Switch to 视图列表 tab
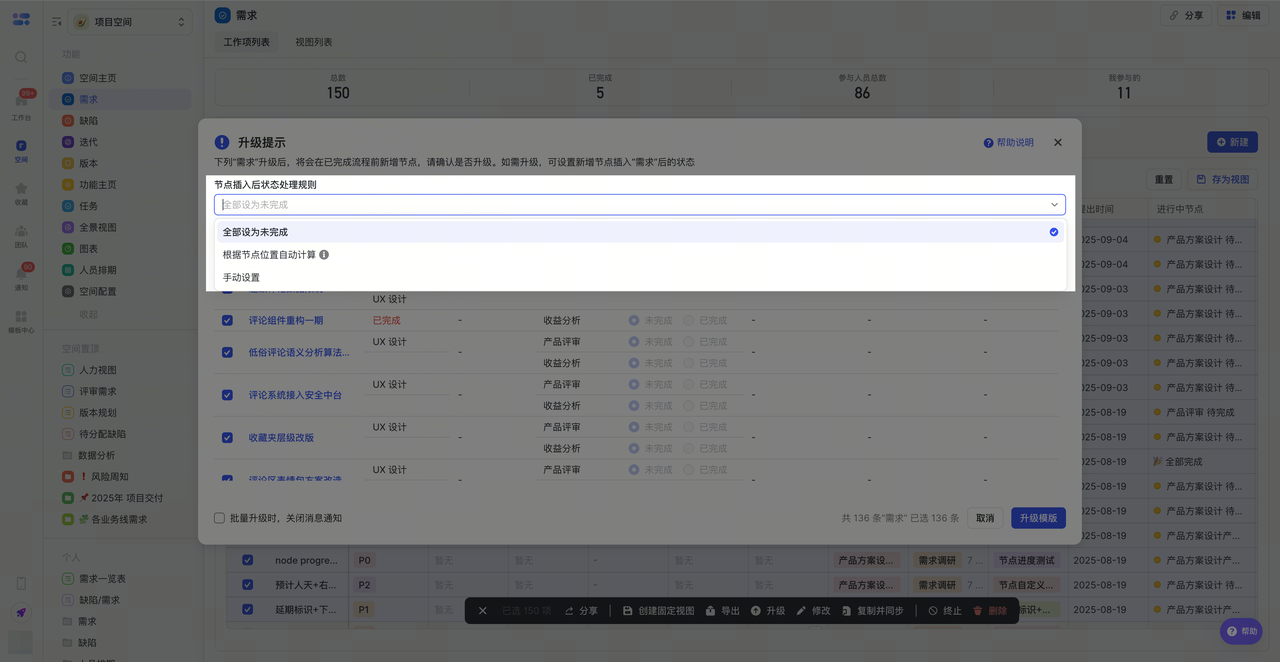The image size is (1280, 662). click(314, 42)
